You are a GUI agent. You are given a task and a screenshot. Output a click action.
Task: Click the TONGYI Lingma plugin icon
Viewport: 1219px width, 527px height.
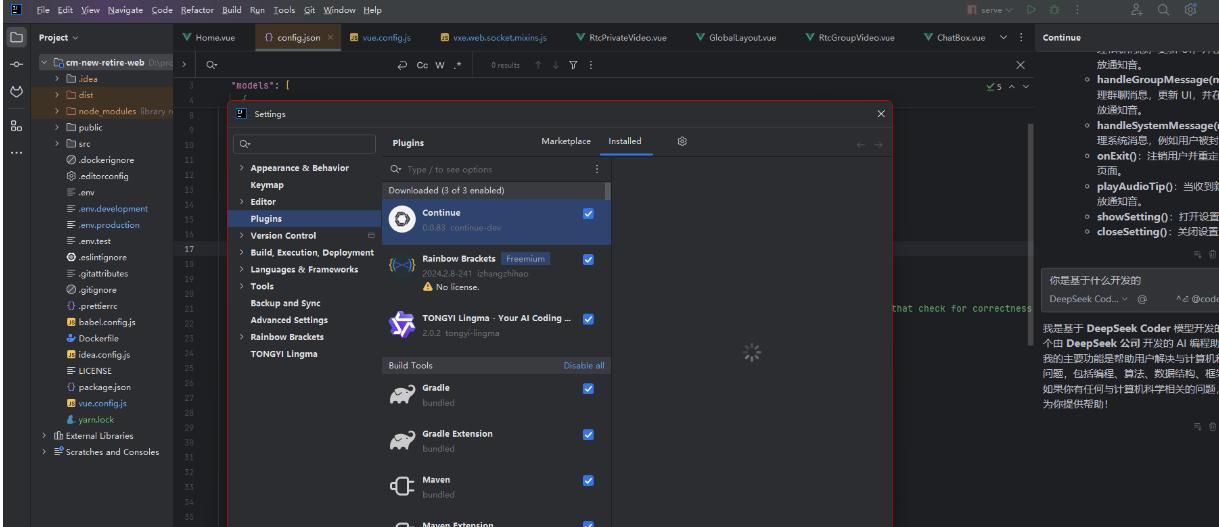click(x=401, y=324)
